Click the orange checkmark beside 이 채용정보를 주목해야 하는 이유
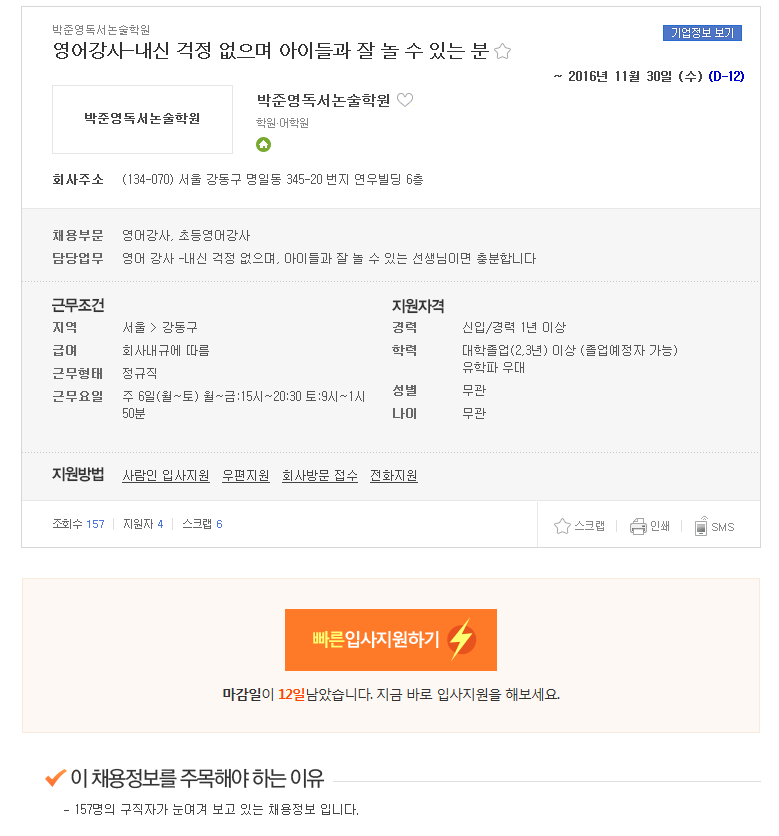This screenshot has height=836, width=779. (55, 778)
